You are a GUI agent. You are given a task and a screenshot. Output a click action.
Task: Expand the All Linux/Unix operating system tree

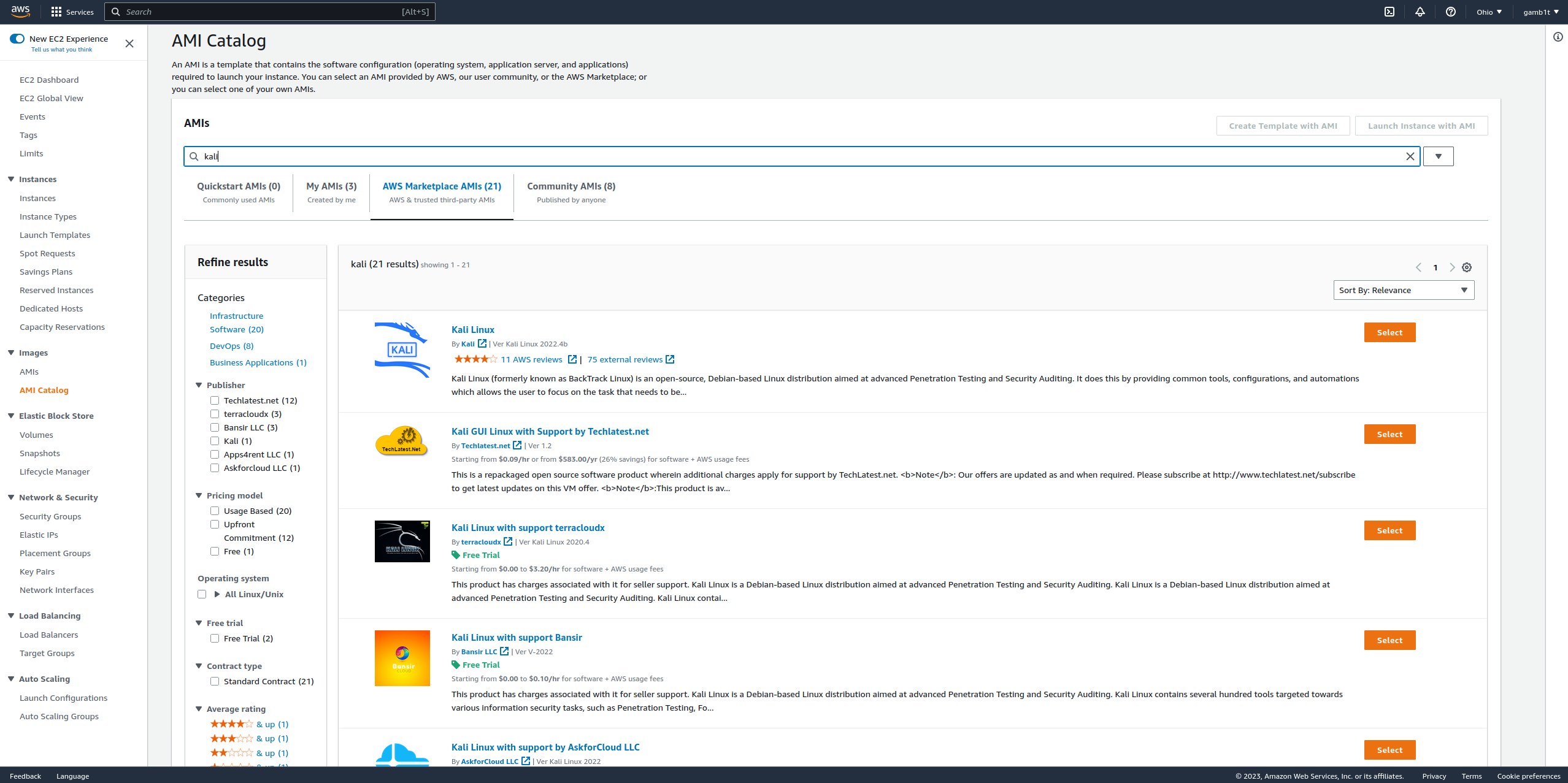[x=217, y=594]
